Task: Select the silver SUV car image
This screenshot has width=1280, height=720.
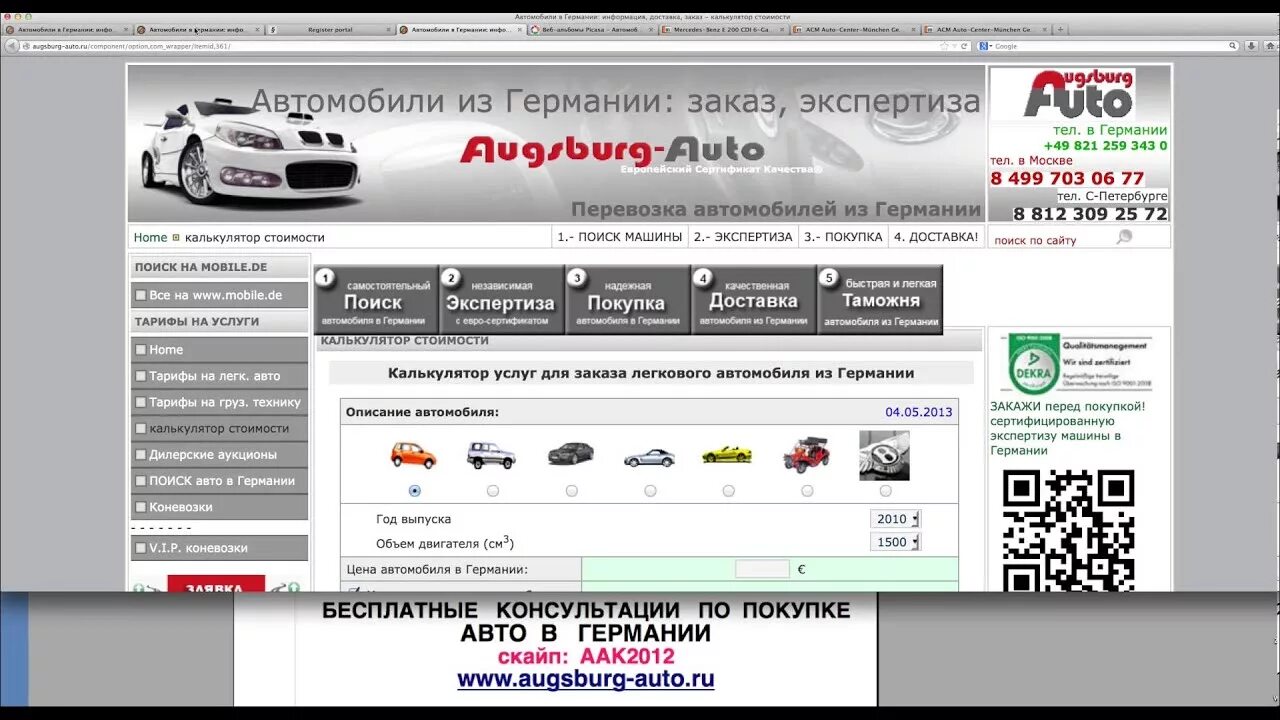Action: pyautogui.click(x=491, y=455)
